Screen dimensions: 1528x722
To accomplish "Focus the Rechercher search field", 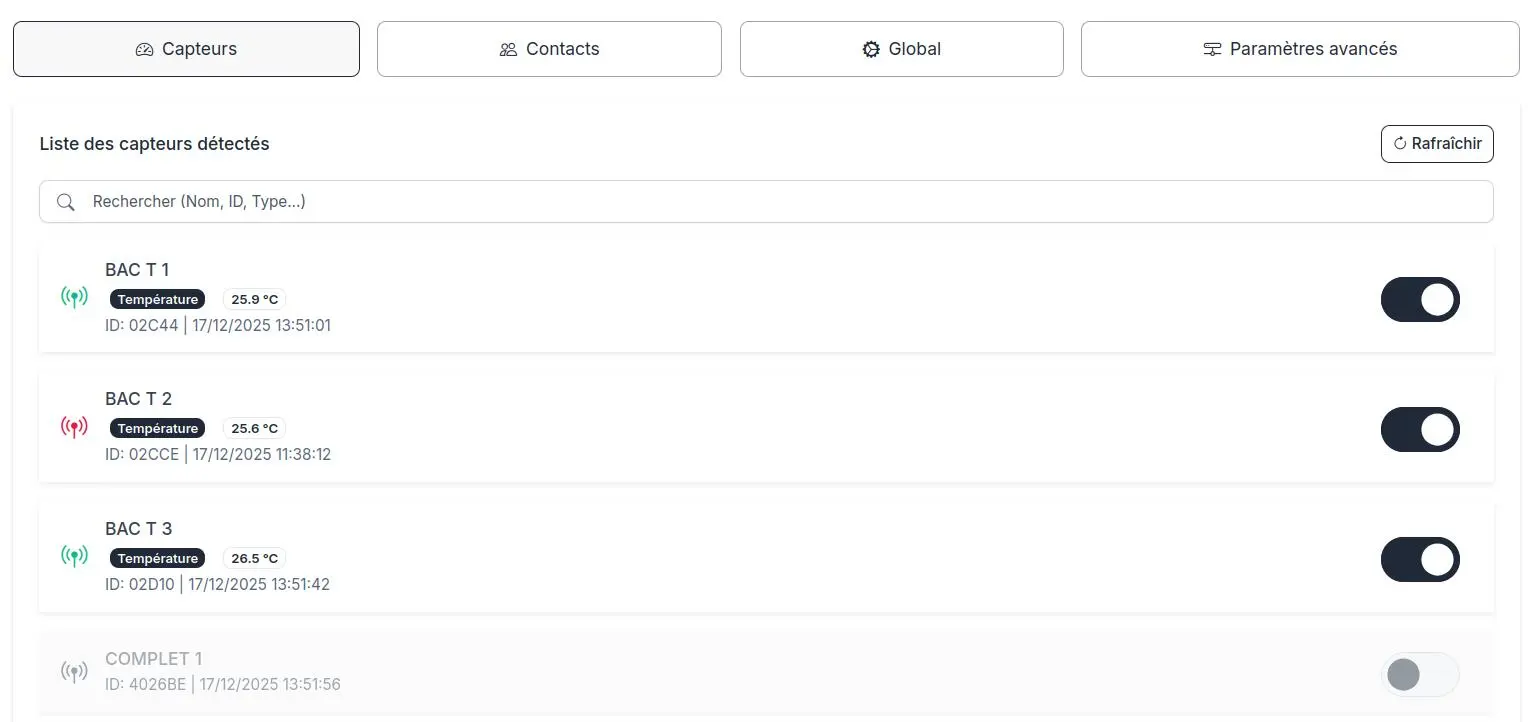I will (x=766, y=202).
